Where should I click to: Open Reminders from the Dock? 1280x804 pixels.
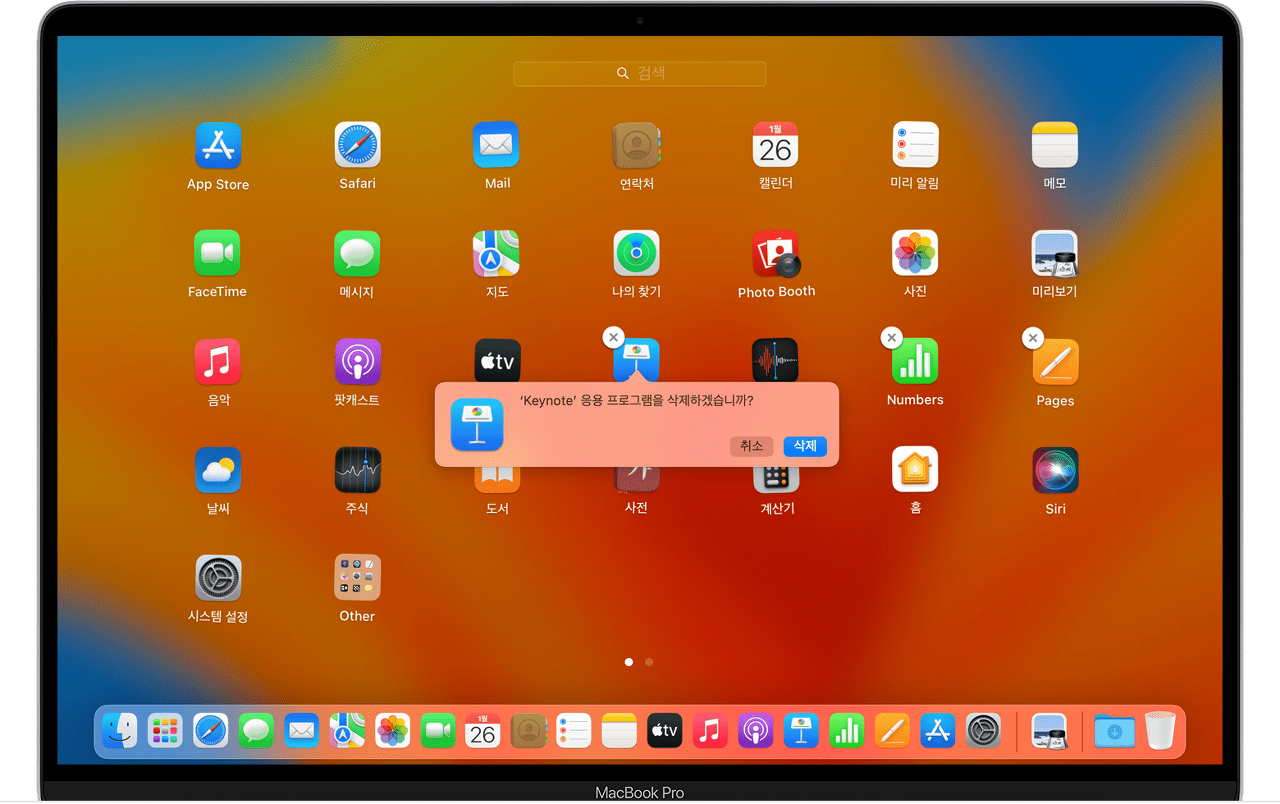point(574,730)
